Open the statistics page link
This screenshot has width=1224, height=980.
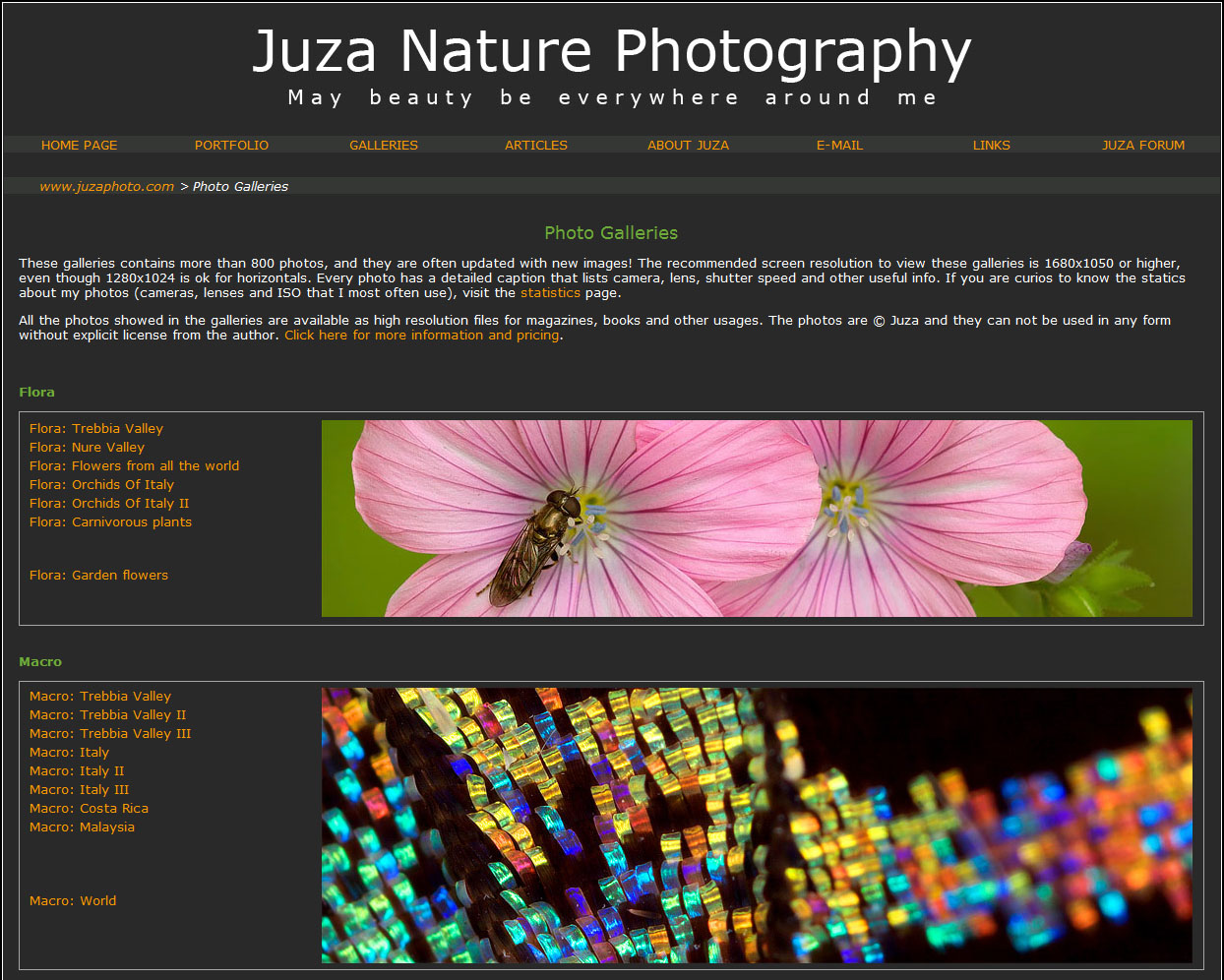pos(550,292)
